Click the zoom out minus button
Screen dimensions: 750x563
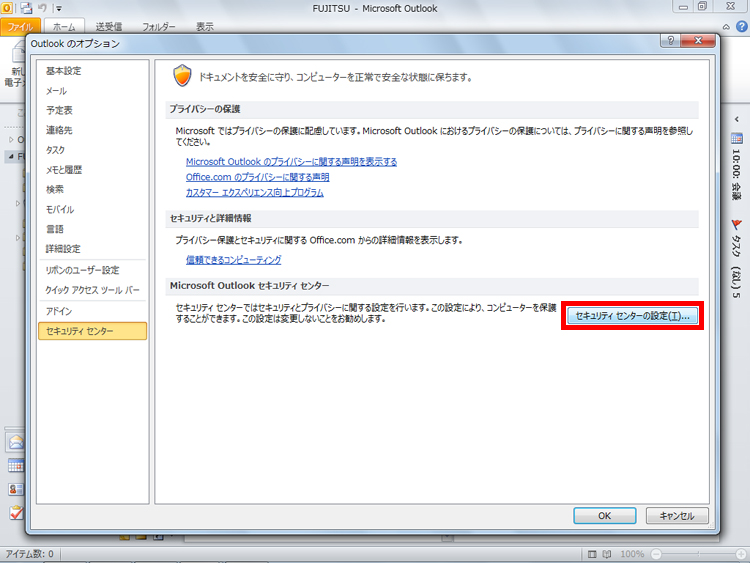(656, 554)
